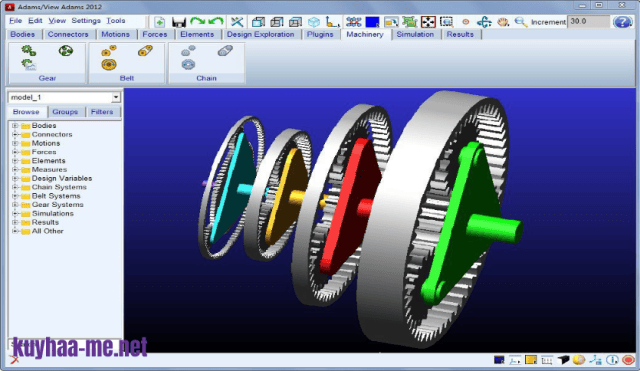Switch to the Plugins ribbon tab
This screenshot has height=371, width=640.
click(320, 35)
